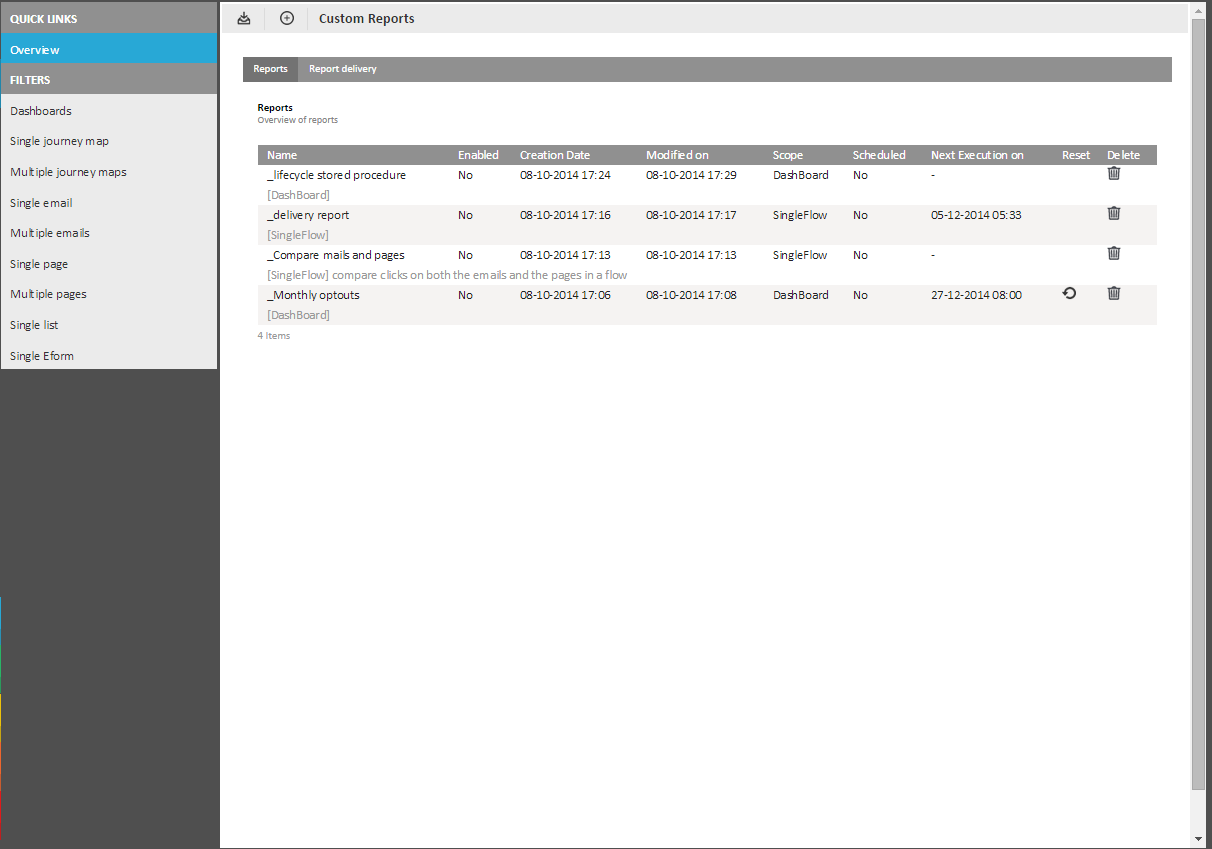Delete the _Compare mails and pages report
This screenshot has height=849, width=1212.
pos(1114,254)
